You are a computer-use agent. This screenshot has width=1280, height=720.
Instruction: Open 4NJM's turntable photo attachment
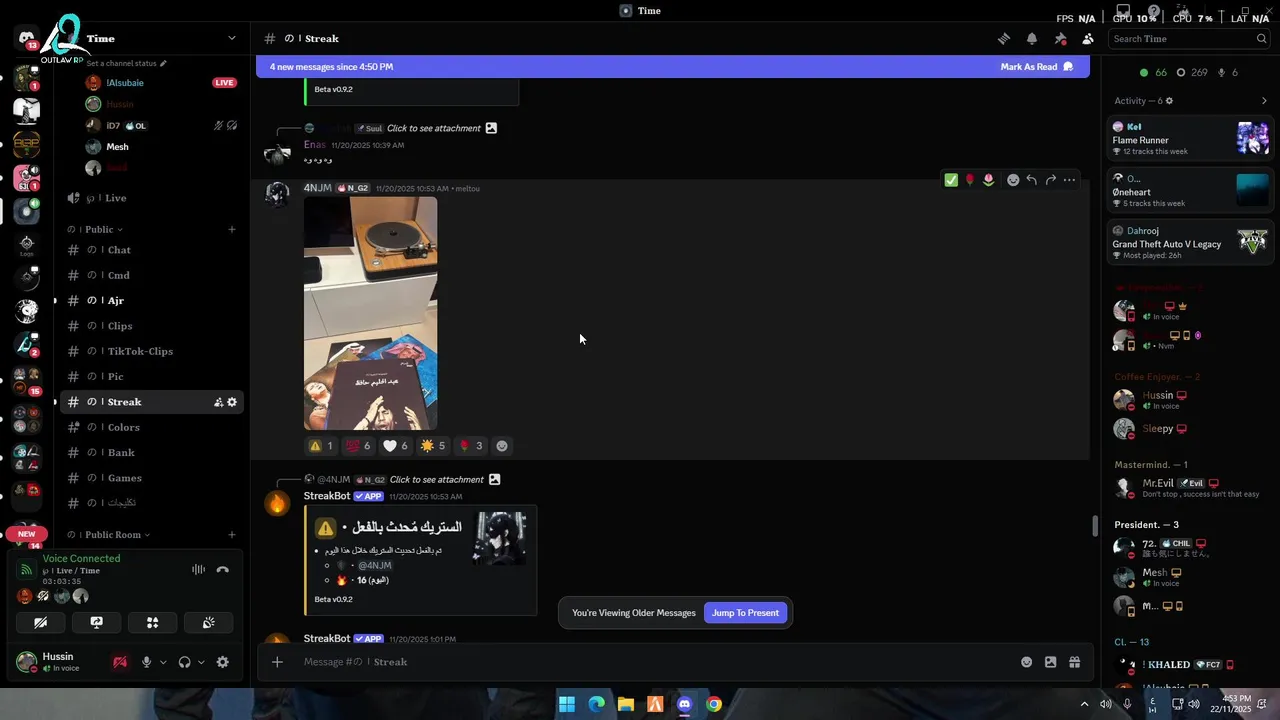point(370,313)
